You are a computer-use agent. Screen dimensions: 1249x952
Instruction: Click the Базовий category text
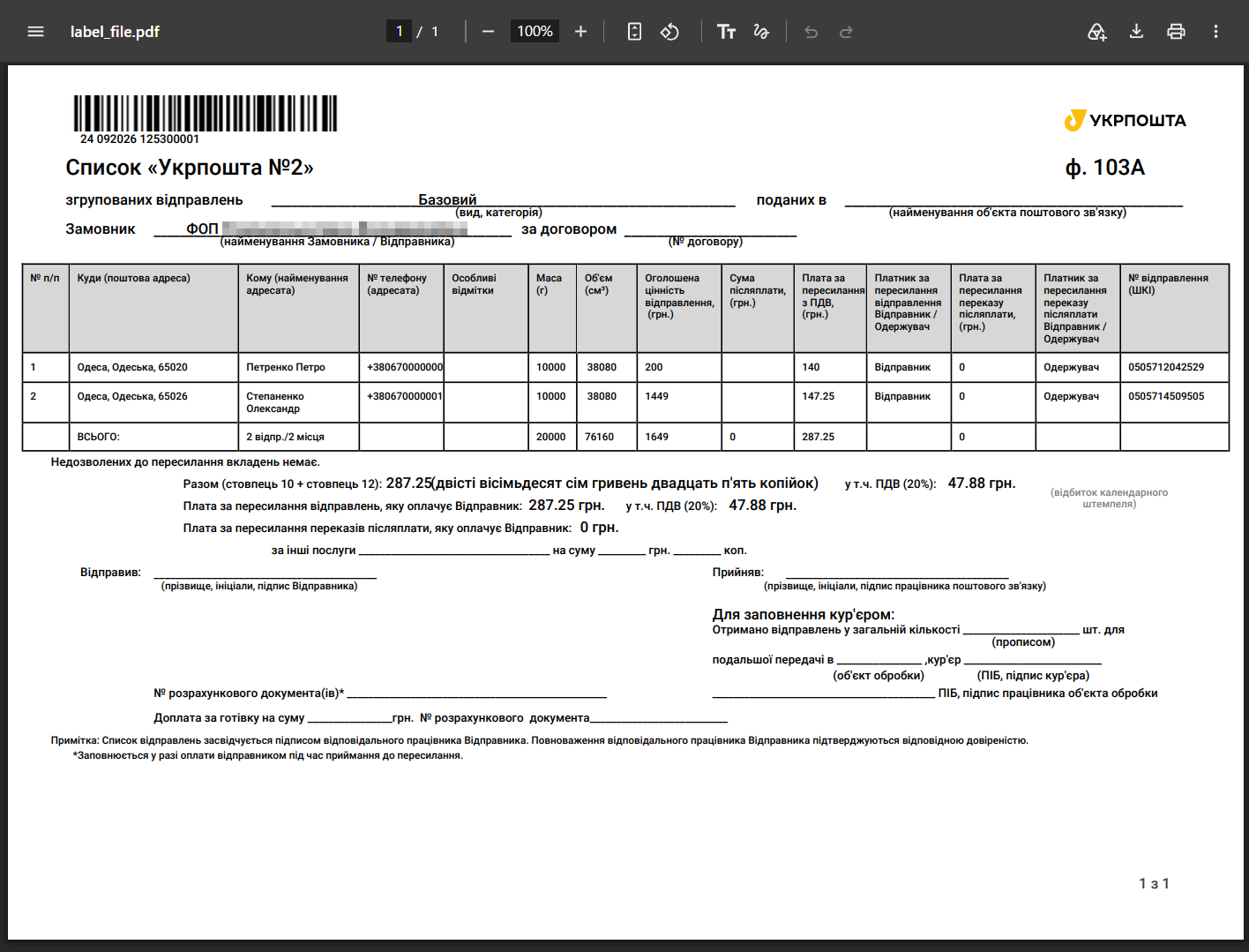click(x=447, y=199)
